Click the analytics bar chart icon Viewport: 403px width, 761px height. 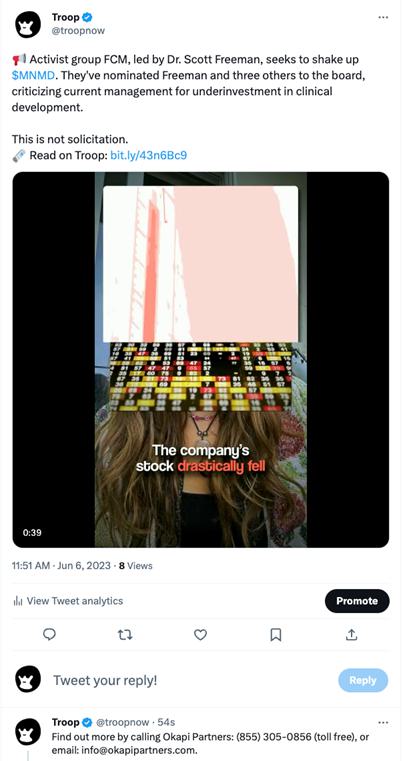tap(18, 601)
